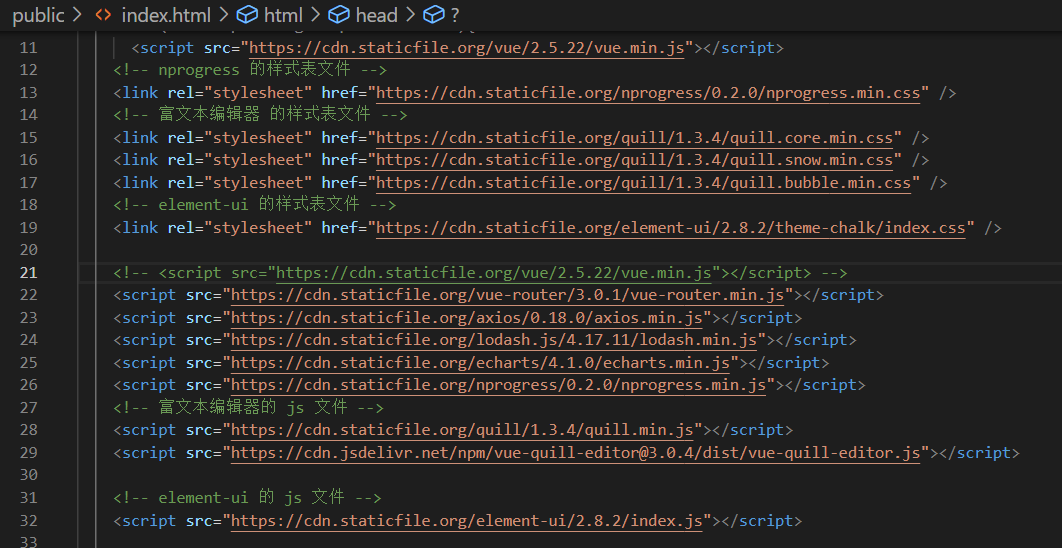This screenshot has height=548, width=1062.
Task: Click the 'element-ui 的 js 文件' comment
Action: pyautogui.click(x=247, y=498)
